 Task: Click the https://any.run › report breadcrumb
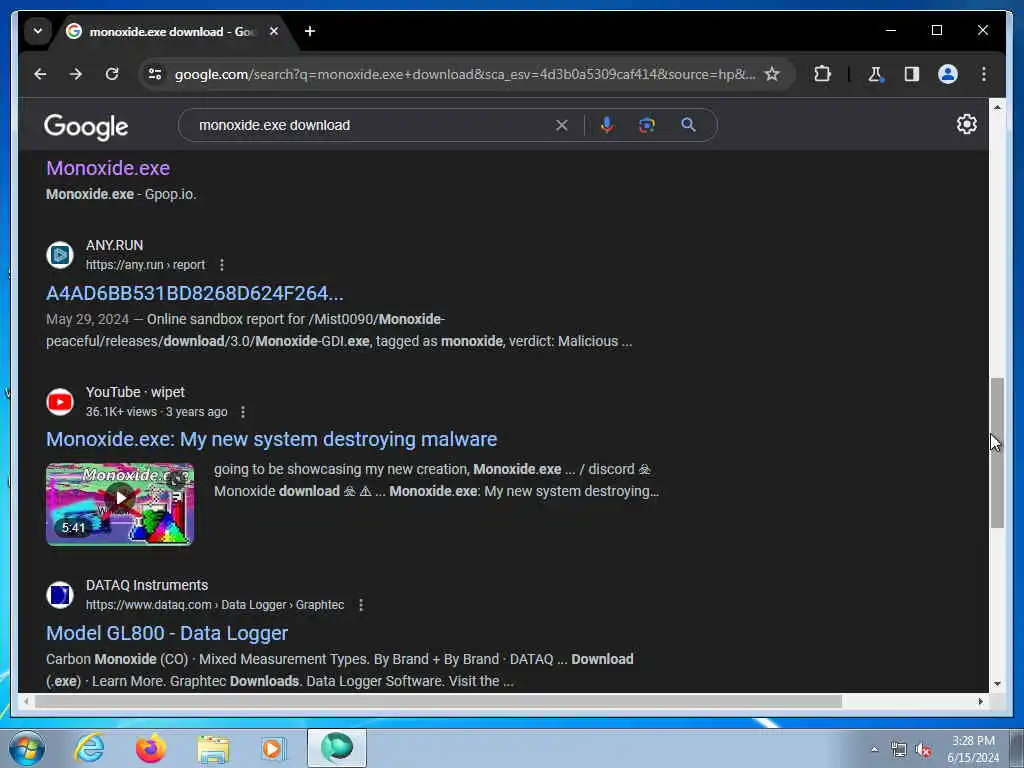(146, 264)
